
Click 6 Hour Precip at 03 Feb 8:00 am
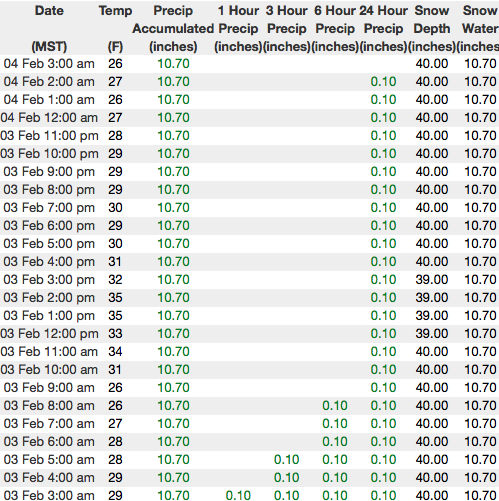(335, 406)
